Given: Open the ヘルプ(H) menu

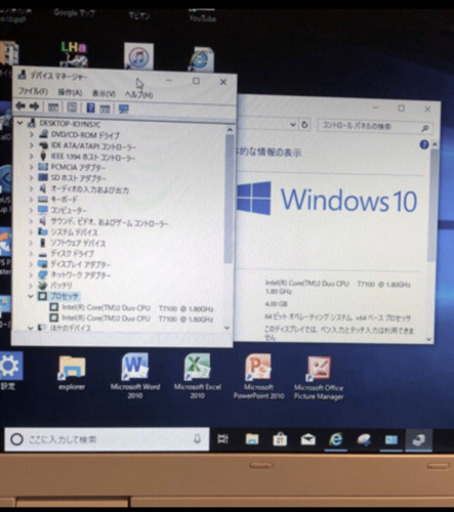Looking at the screenshot, I should (139, 95).
